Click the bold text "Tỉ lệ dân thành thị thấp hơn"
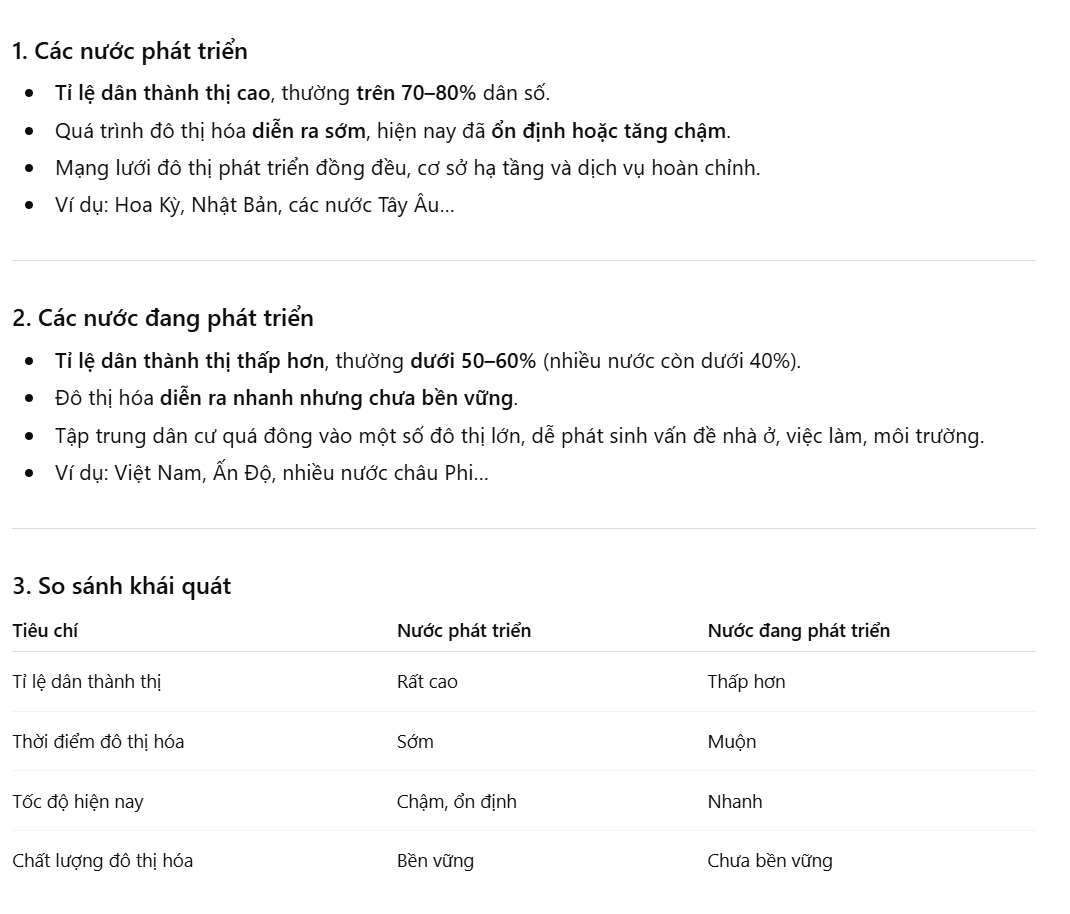This screenshot has width=1070, height=914. (x=189, y=361)
